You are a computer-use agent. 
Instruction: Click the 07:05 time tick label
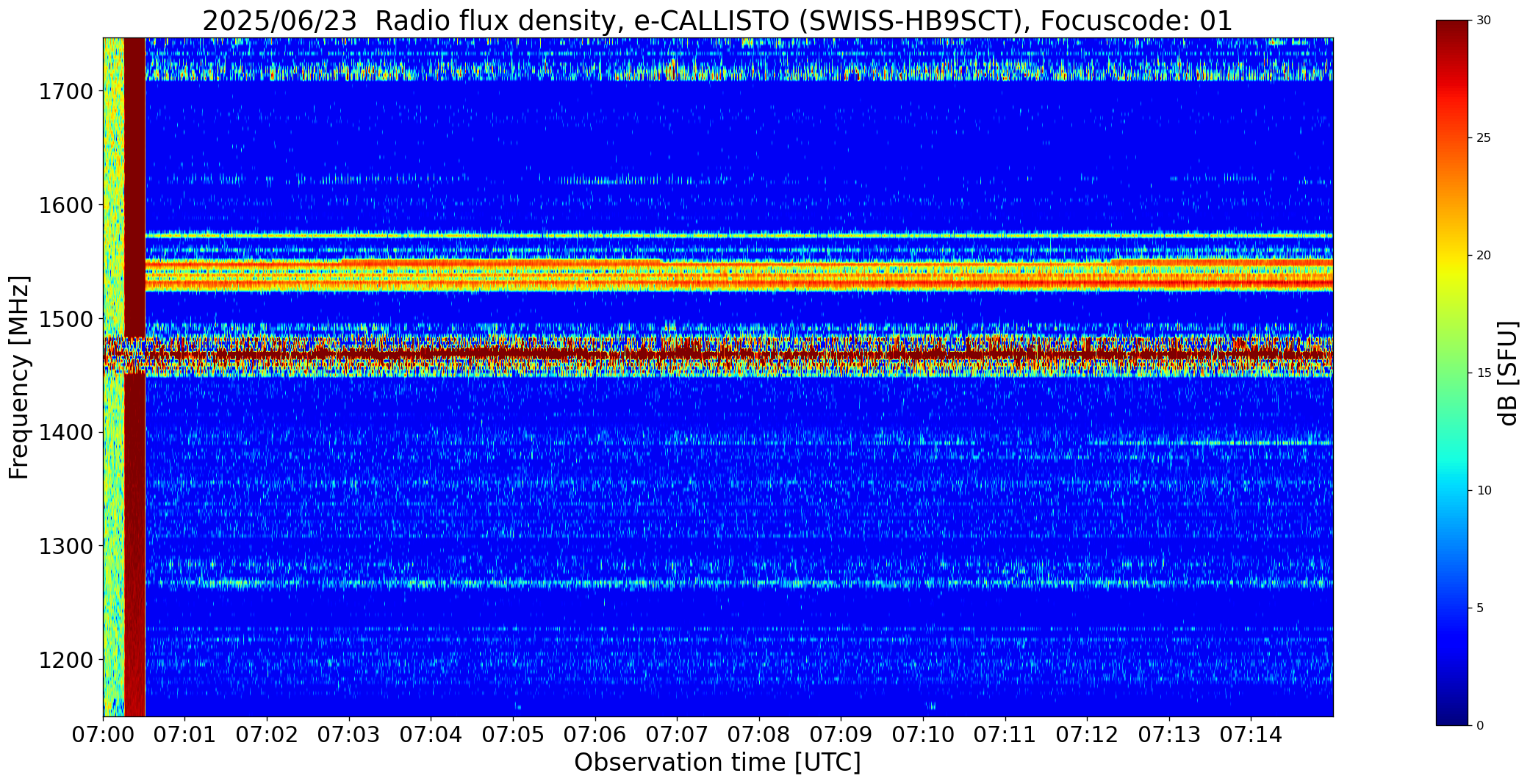513,735
